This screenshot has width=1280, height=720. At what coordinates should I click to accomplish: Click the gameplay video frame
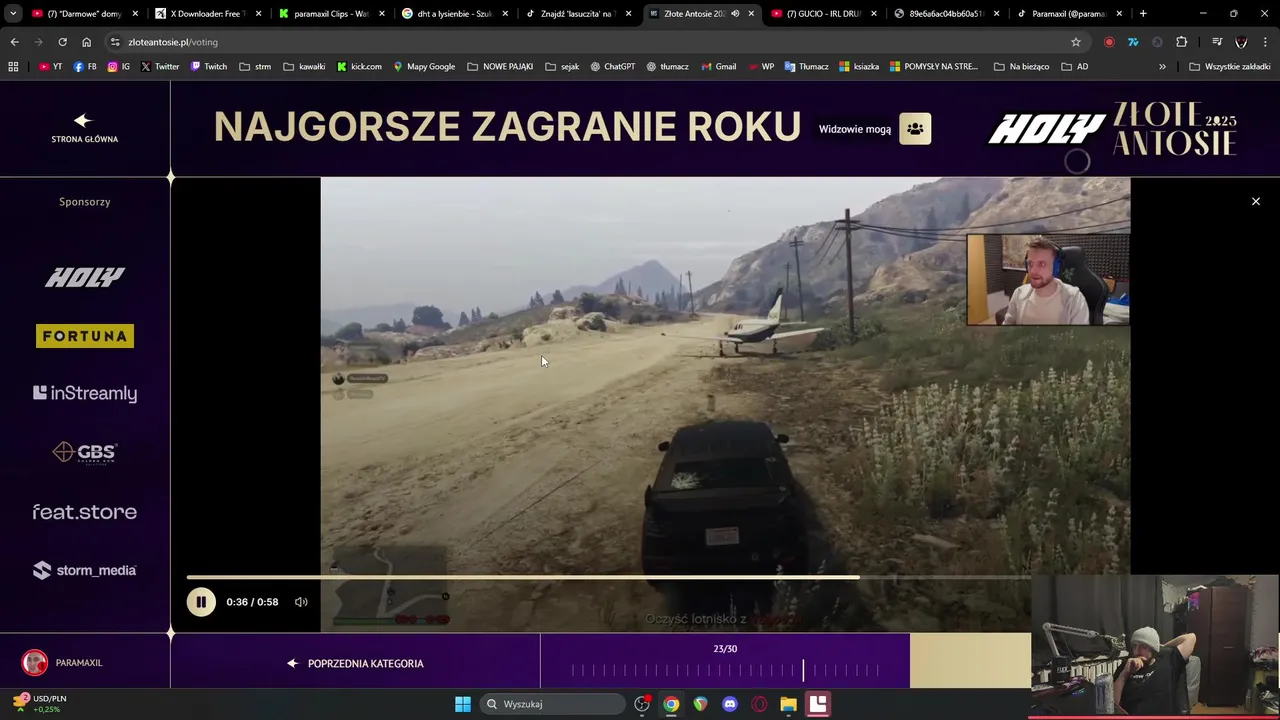(x=725, y=404)
